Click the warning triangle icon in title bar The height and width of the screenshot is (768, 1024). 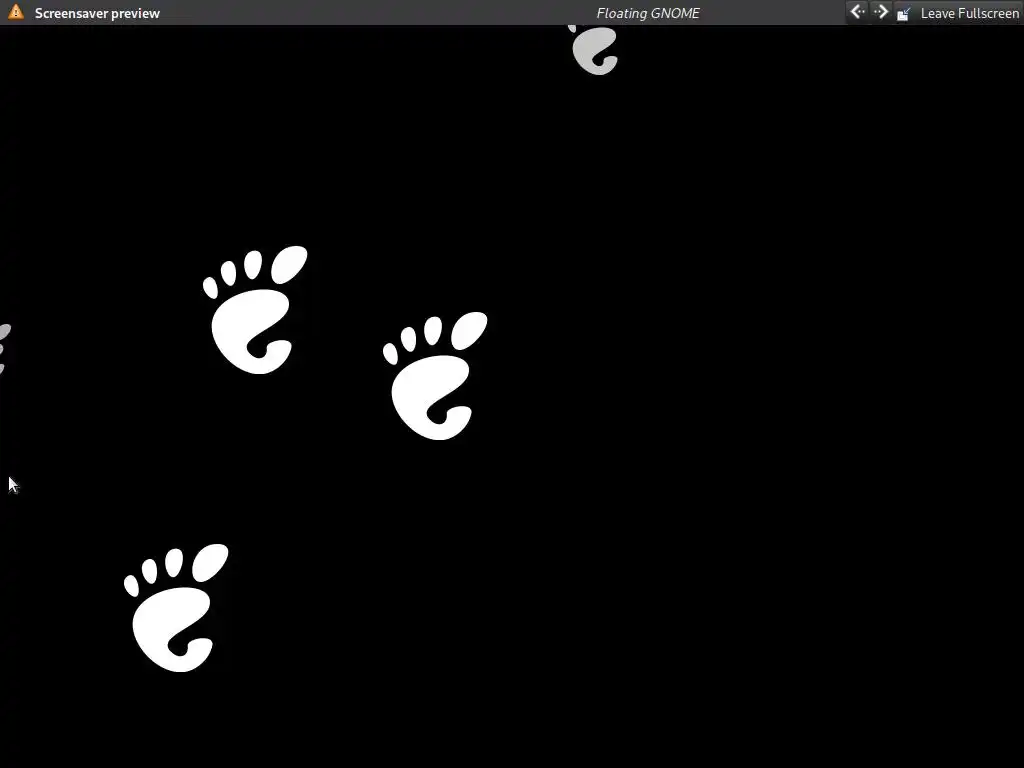(15, 12)
